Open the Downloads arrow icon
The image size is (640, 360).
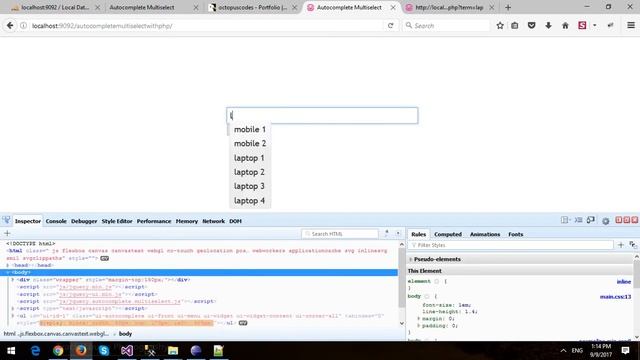548,25
